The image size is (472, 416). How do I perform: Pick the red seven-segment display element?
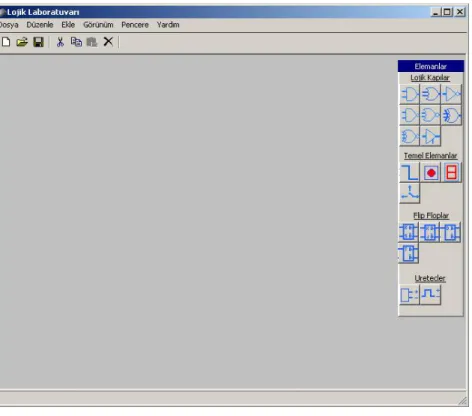pos(451,173)
